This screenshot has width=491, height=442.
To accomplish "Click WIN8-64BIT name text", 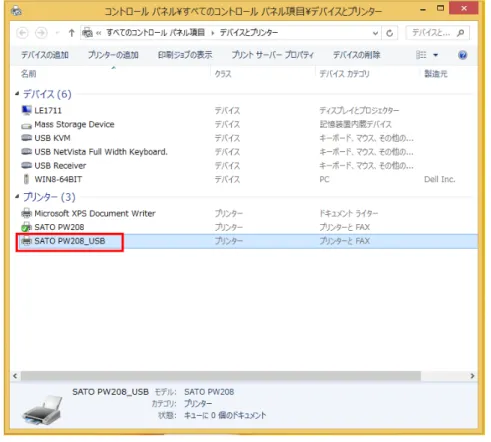I will (x=58, y=179).
